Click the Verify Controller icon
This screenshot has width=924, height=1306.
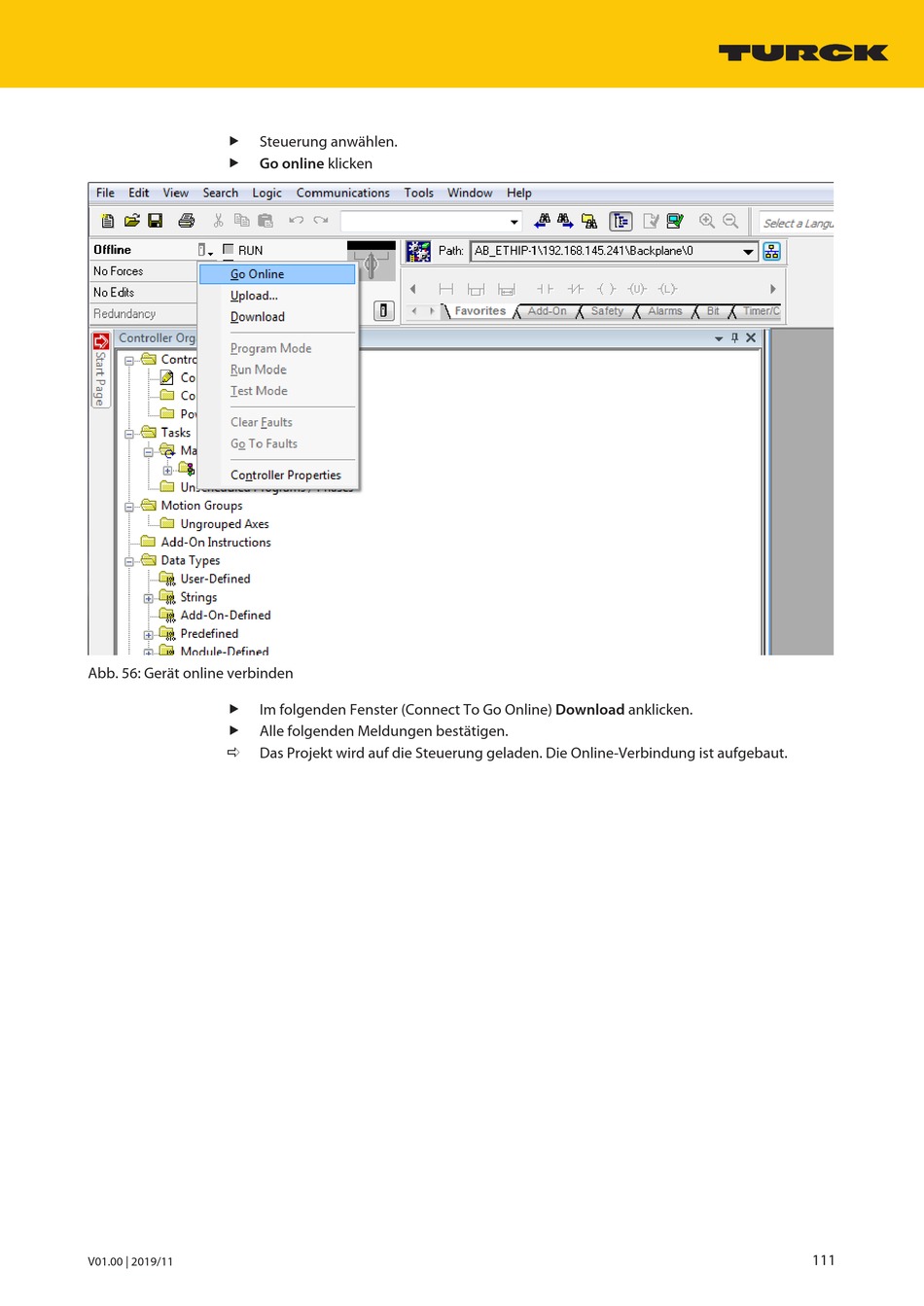tap(675, 221)
